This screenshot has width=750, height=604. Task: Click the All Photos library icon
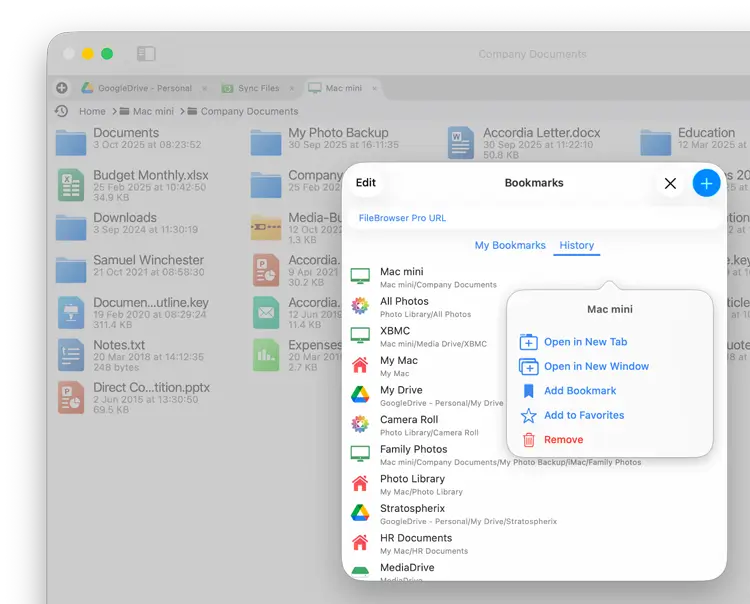tap(360, 306)
